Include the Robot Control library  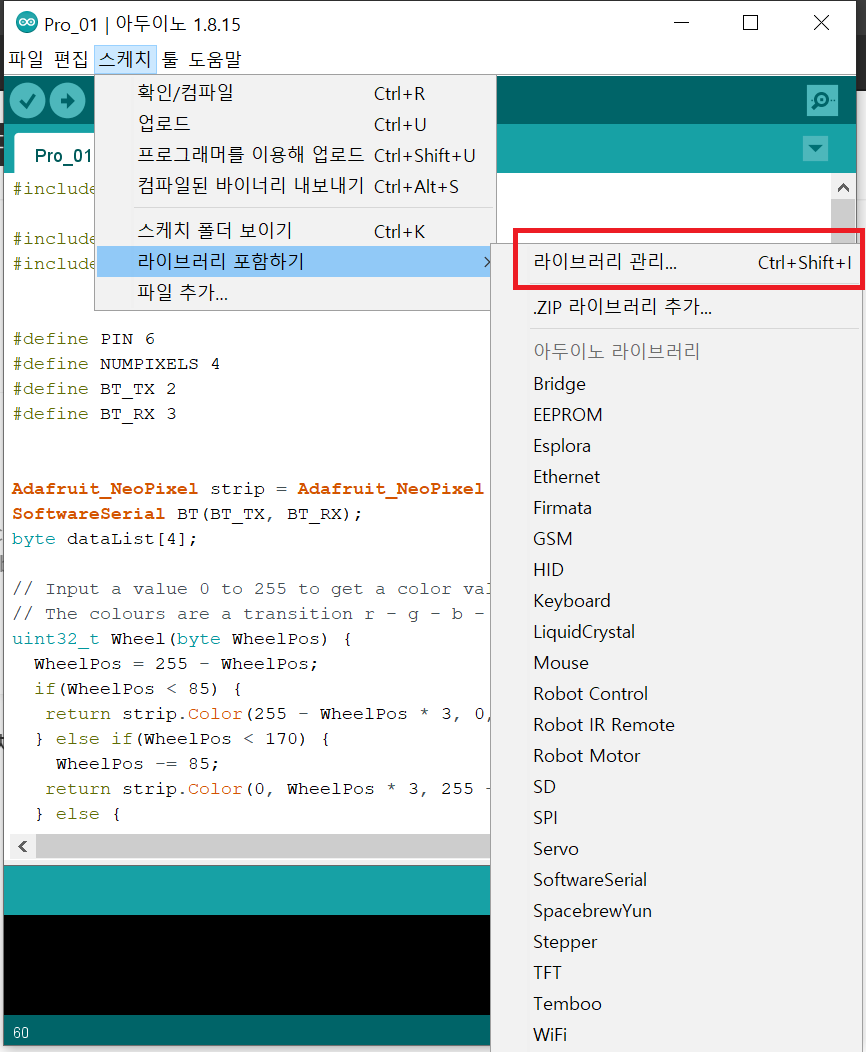pos(678,694)
